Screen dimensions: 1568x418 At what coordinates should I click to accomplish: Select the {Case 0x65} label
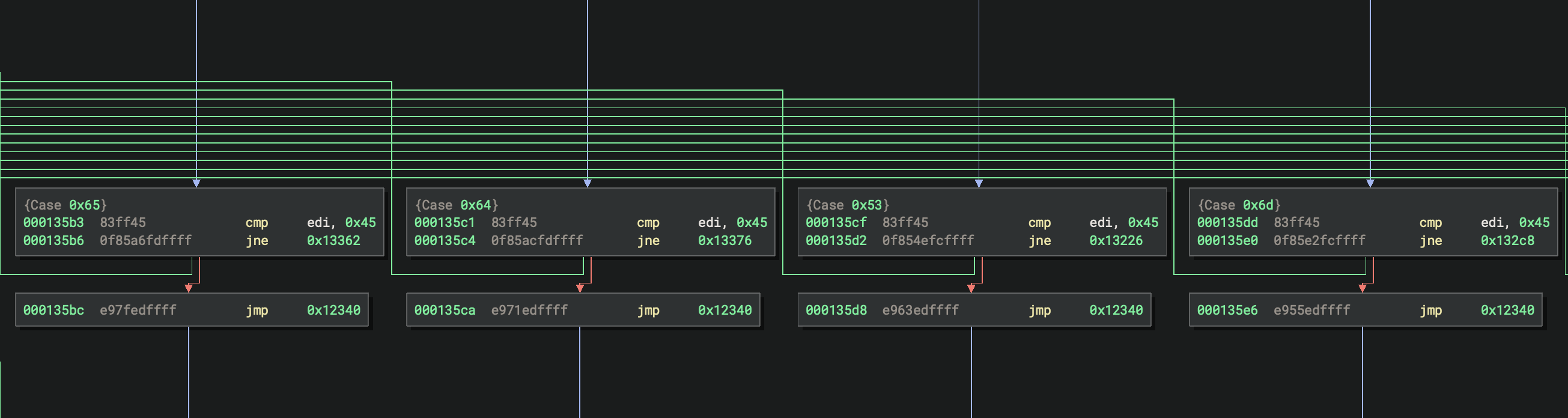pyautogui.click(x=65, y=205)
